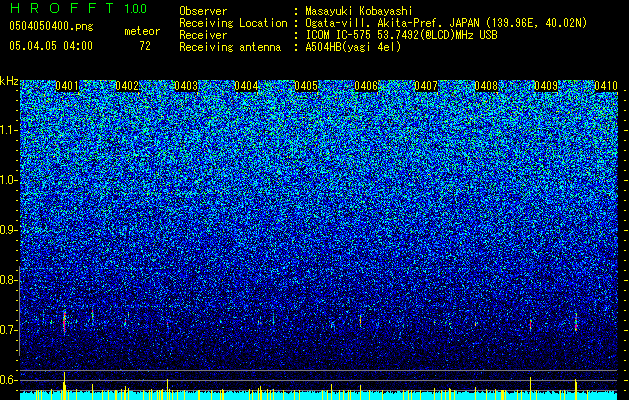Click the 0.9 frequency axis label
Image resolution: width=629 pixels, height=400 pixels.
click(x=9, y=230)
